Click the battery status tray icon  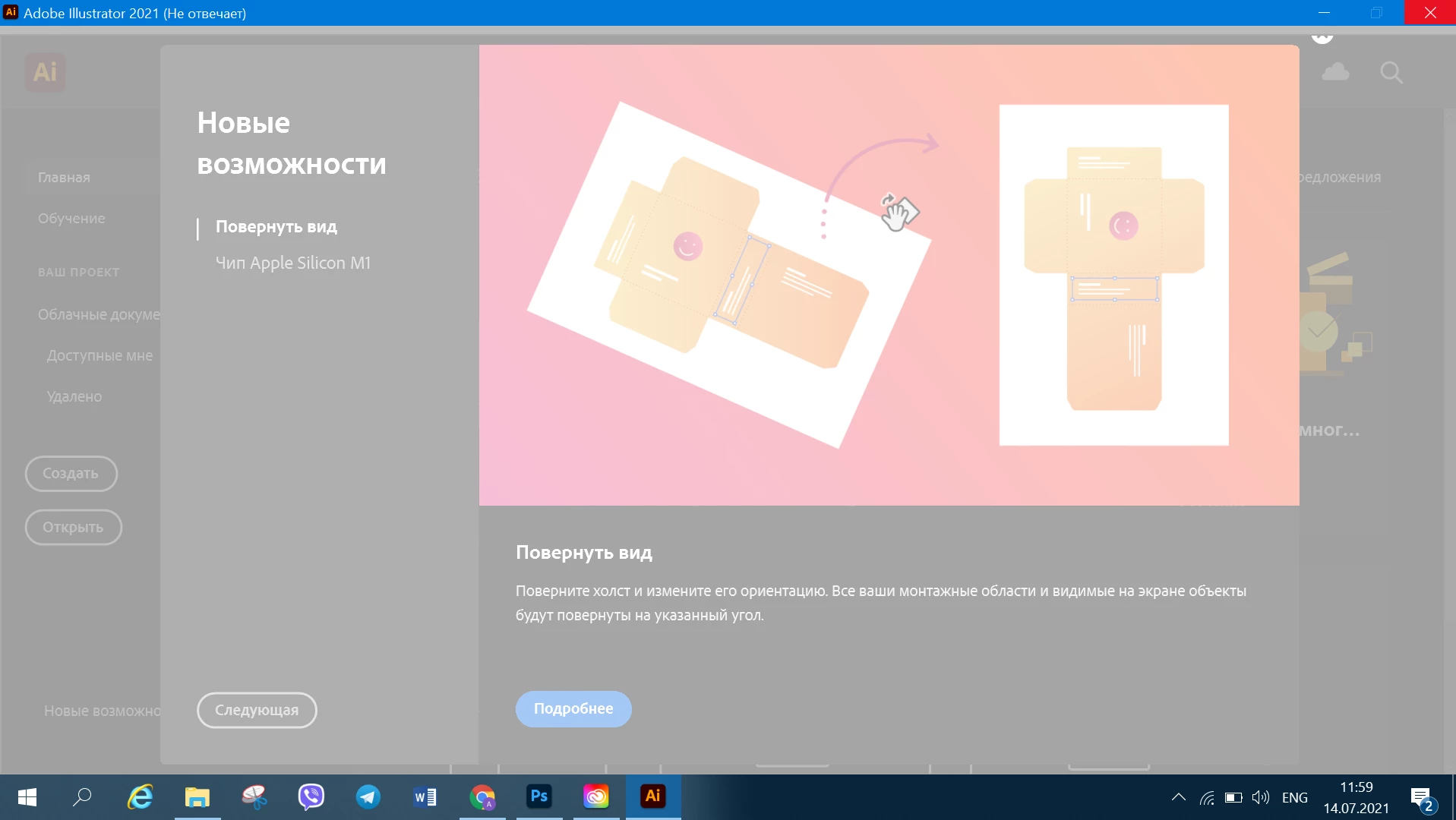point(1233,797)
